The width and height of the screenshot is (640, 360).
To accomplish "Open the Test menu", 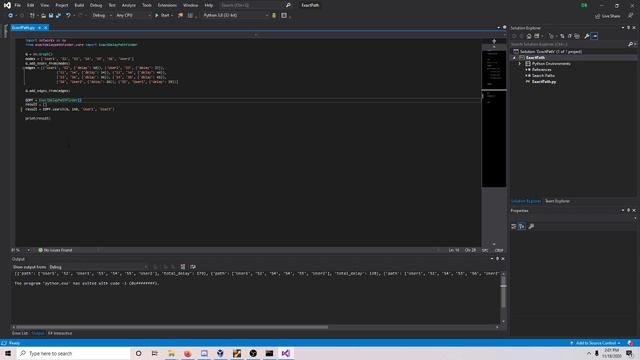I will click(x=112, y=5).
